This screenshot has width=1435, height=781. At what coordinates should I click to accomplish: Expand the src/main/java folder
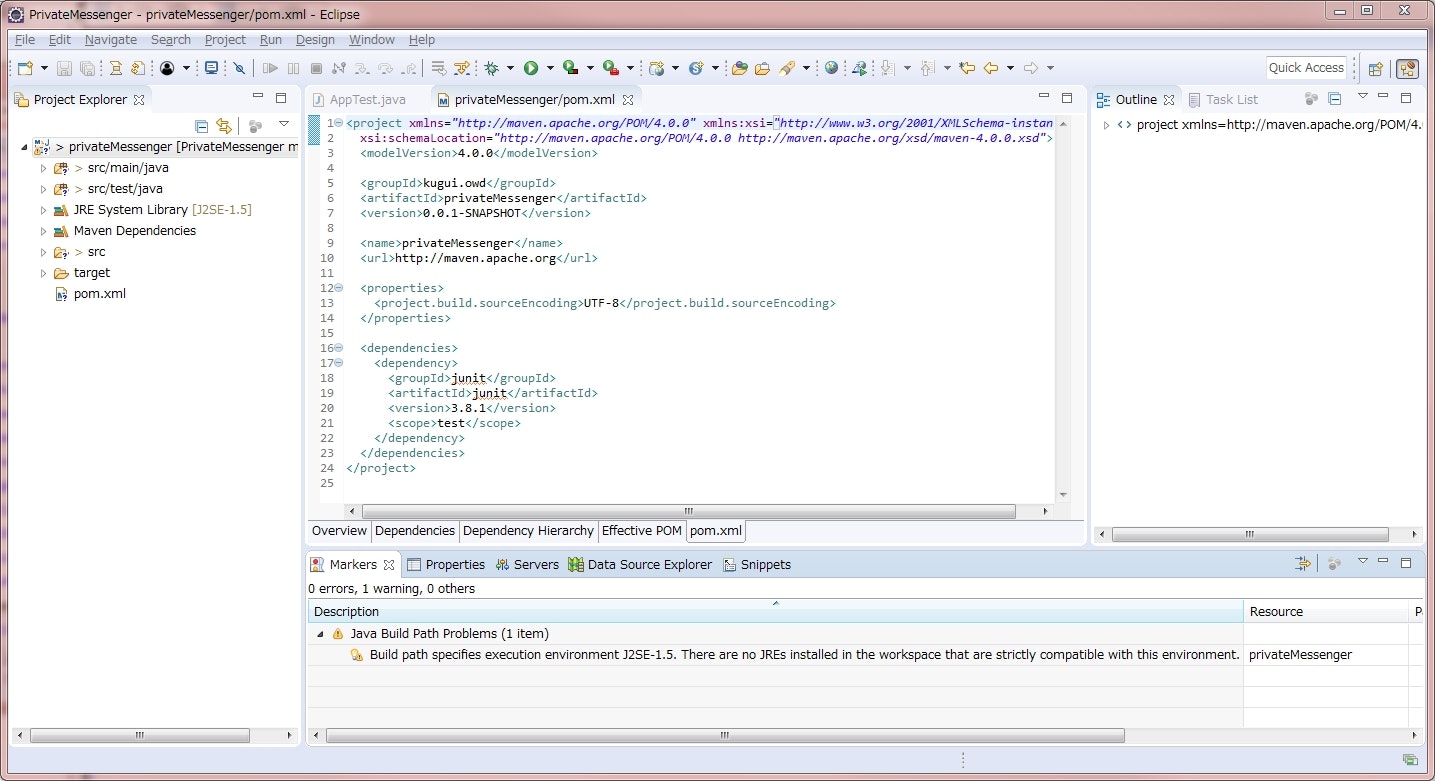point(43,168)
